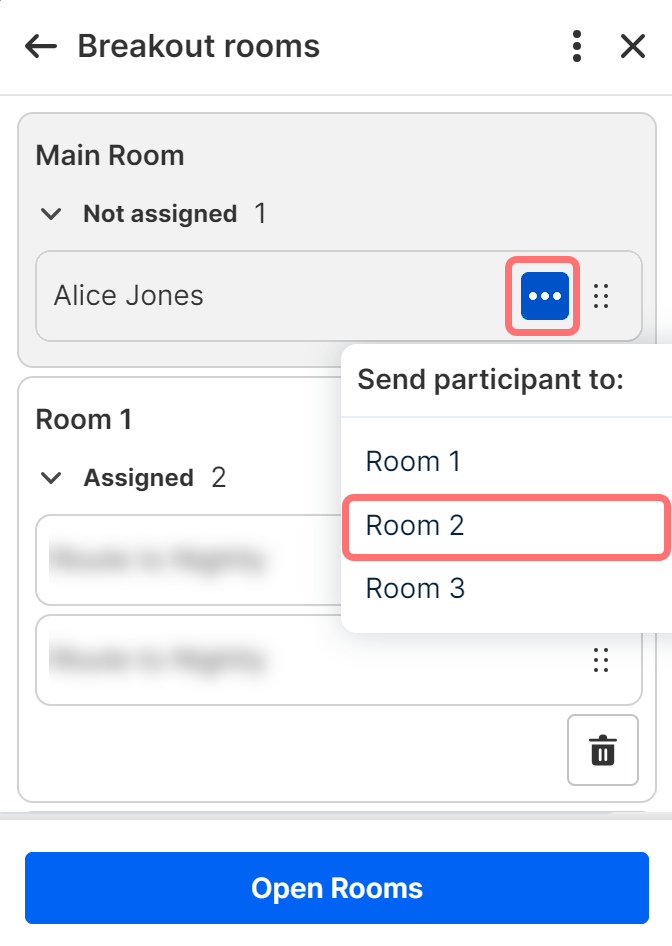The width and height of the screenshot is (672, 946).
Task: Delete Room 1 with the trash icon
Action: 602,750
